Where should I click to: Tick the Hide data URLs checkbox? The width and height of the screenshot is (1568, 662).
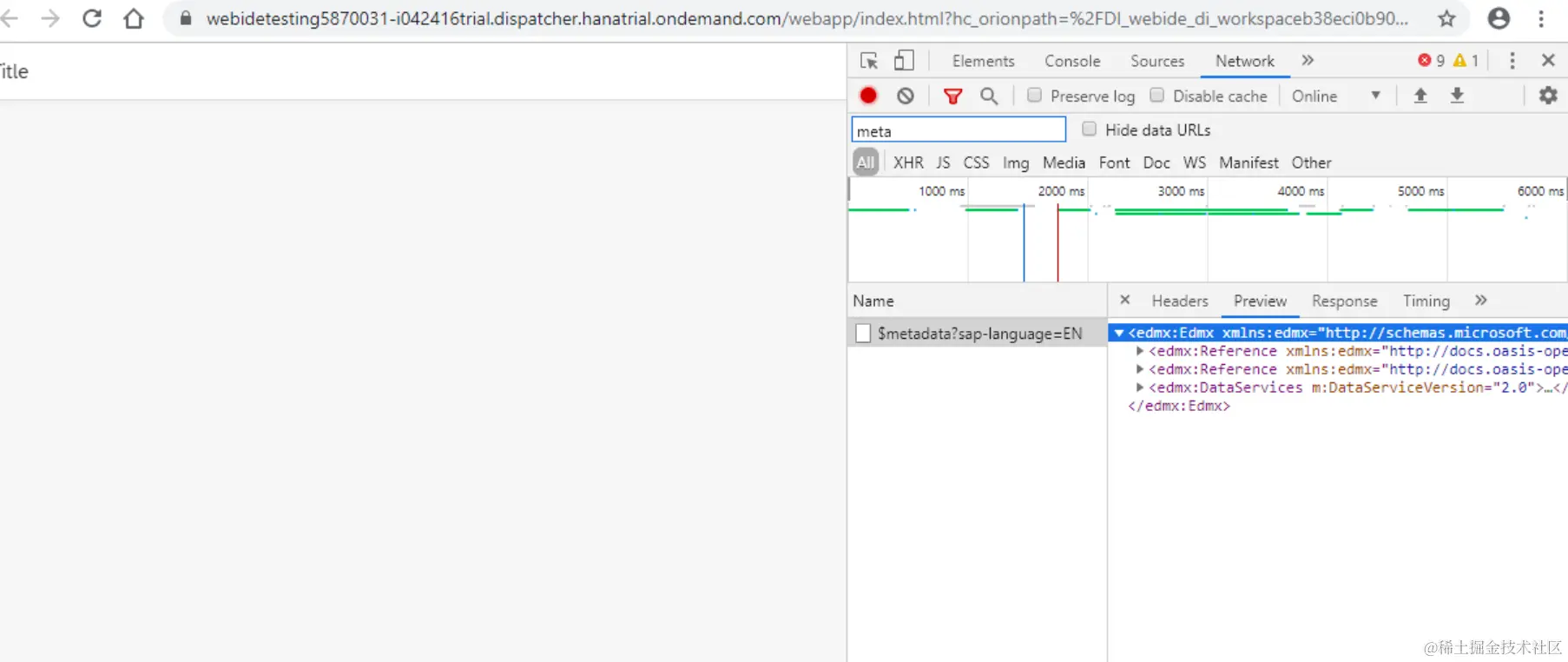coord(1089,129)
